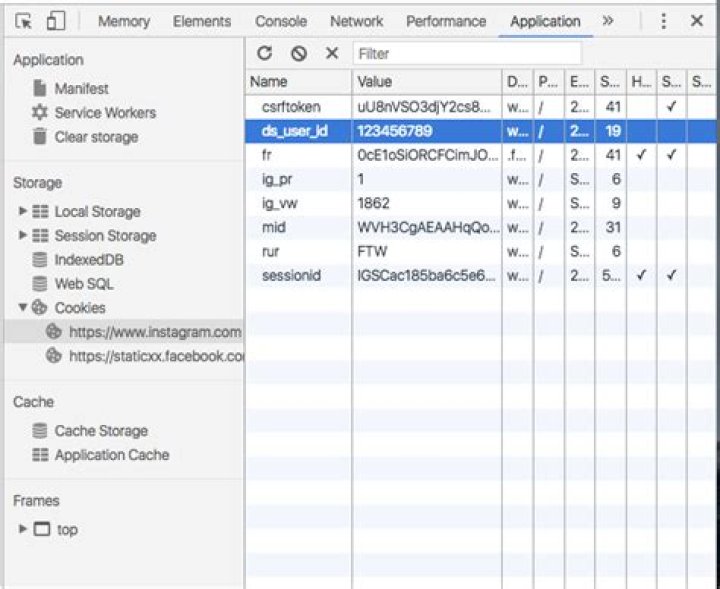Go to the Performance tab

[x=446, y=21]
